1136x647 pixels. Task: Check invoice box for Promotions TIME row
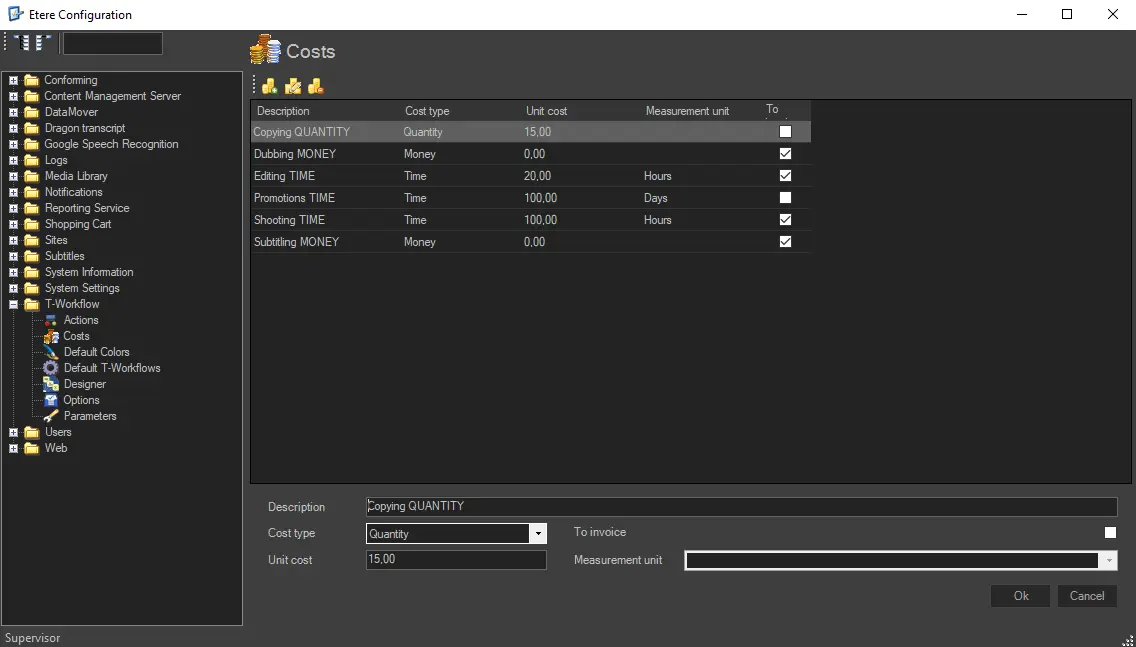click(x=785, y=198)
